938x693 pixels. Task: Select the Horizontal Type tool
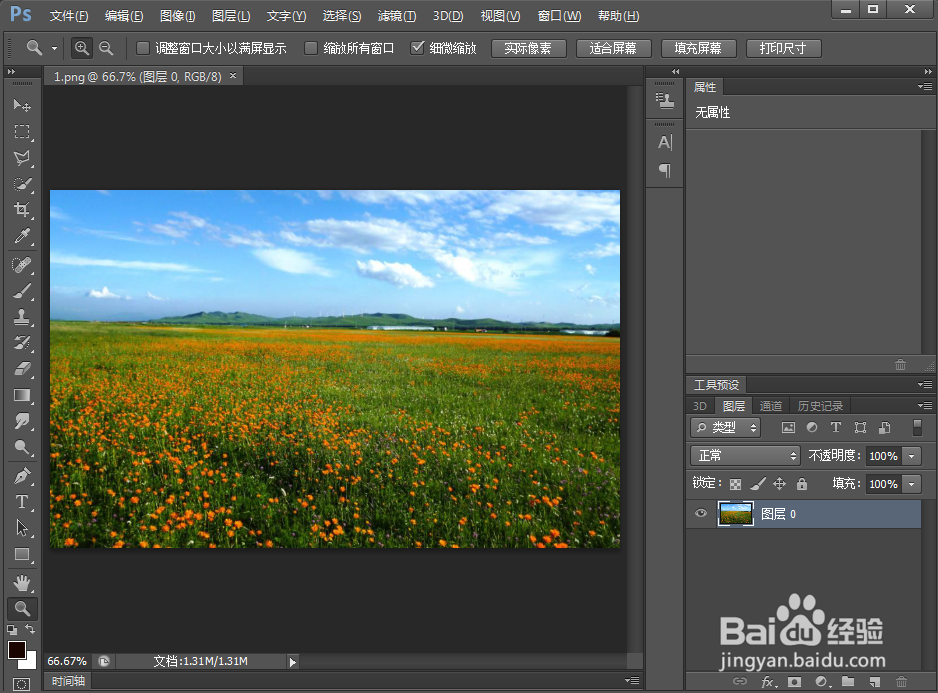point(22,501)
